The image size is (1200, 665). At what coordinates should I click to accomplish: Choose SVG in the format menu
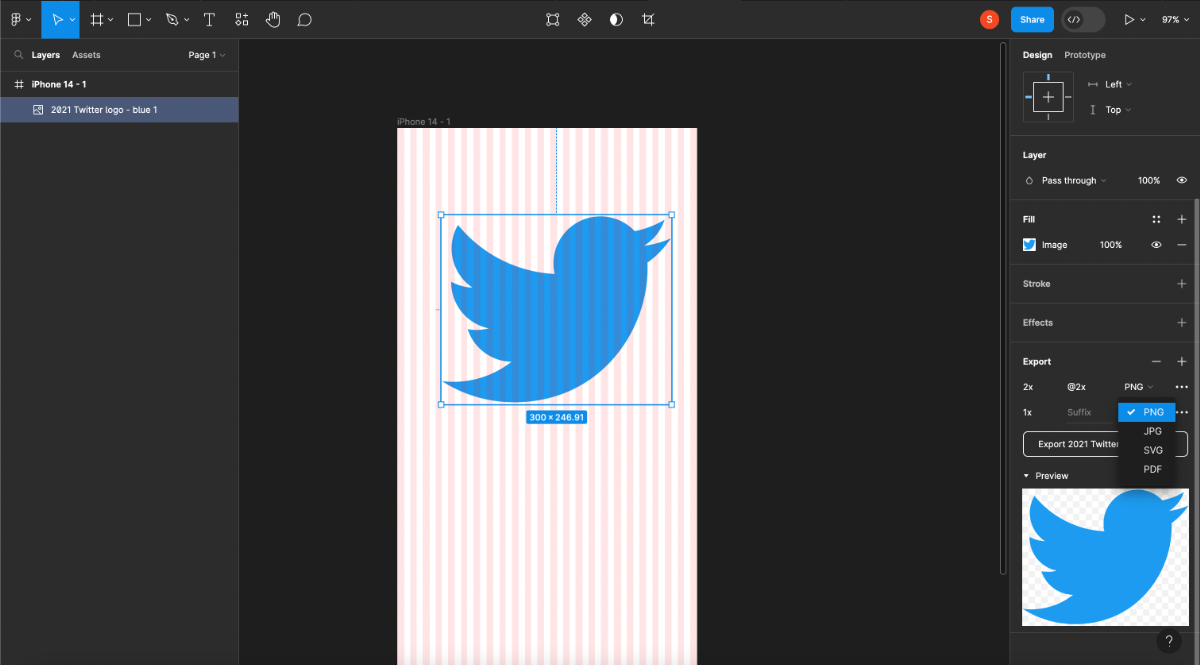(1146, 450)
